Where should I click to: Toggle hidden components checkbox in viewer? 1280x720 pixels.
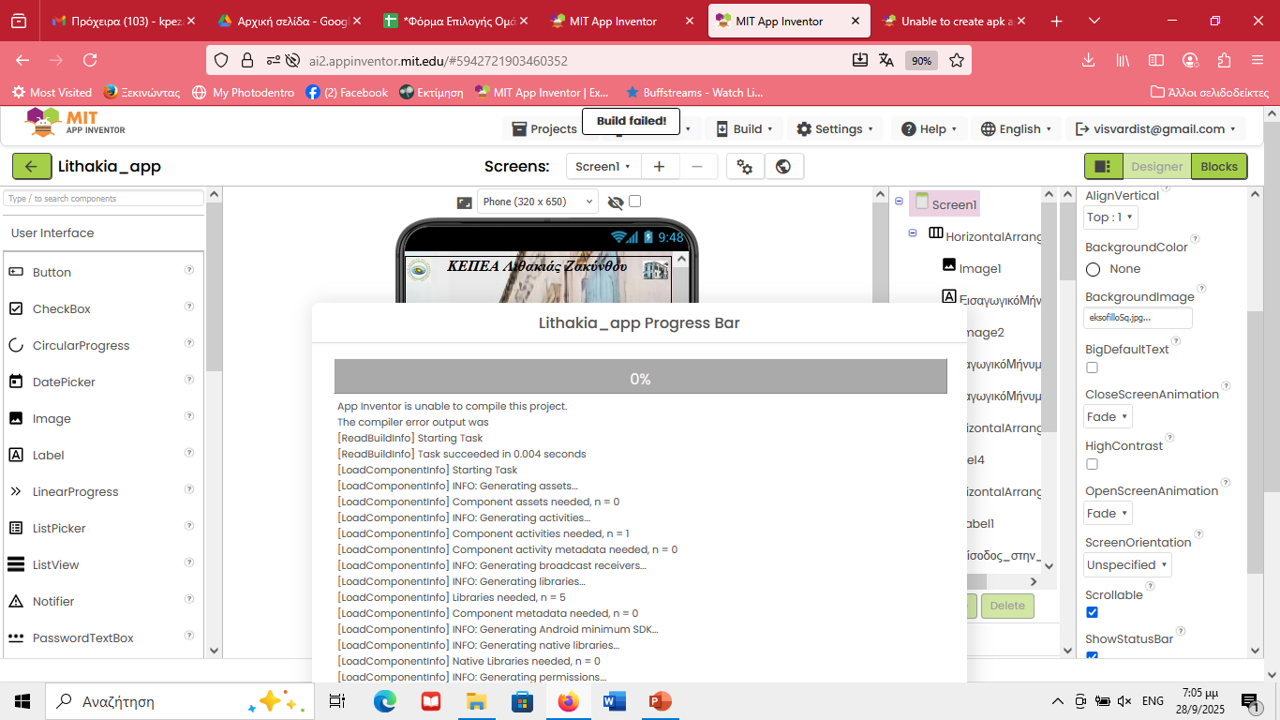click(x=634, y=201)
